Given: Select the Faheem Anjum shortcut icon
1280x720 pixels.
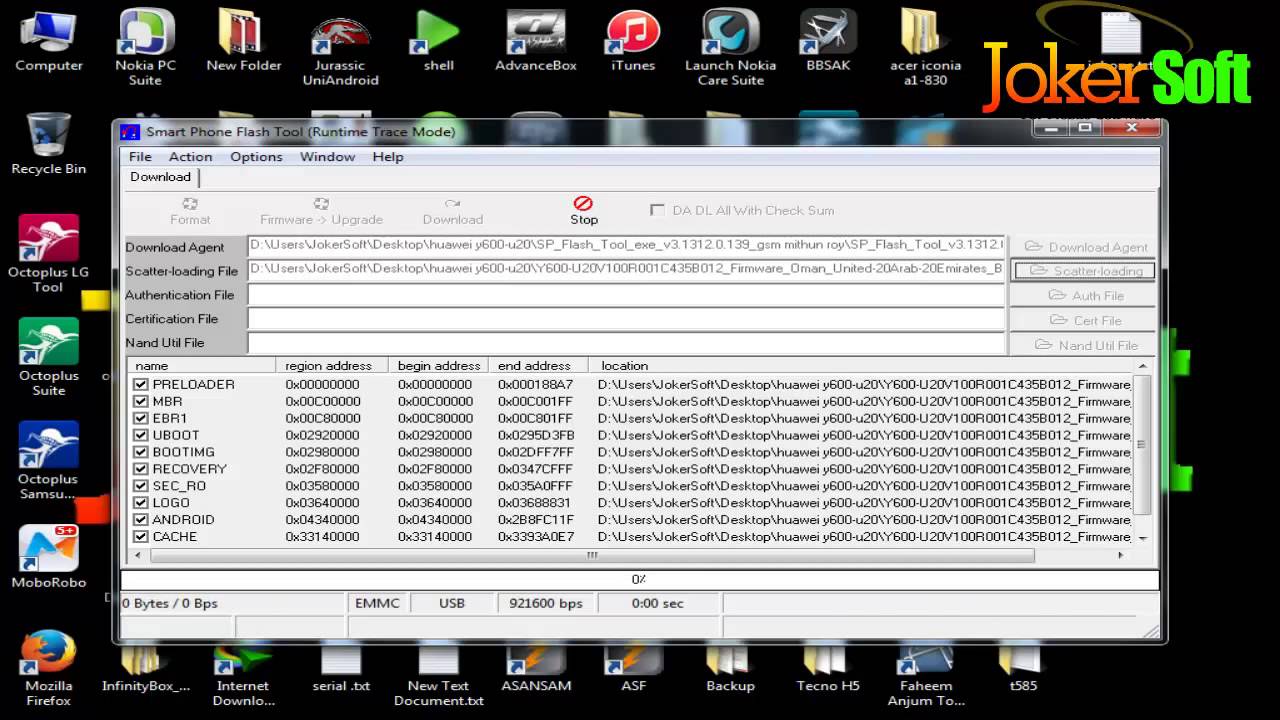Looking at the screenshot, I should click(925, 676).
